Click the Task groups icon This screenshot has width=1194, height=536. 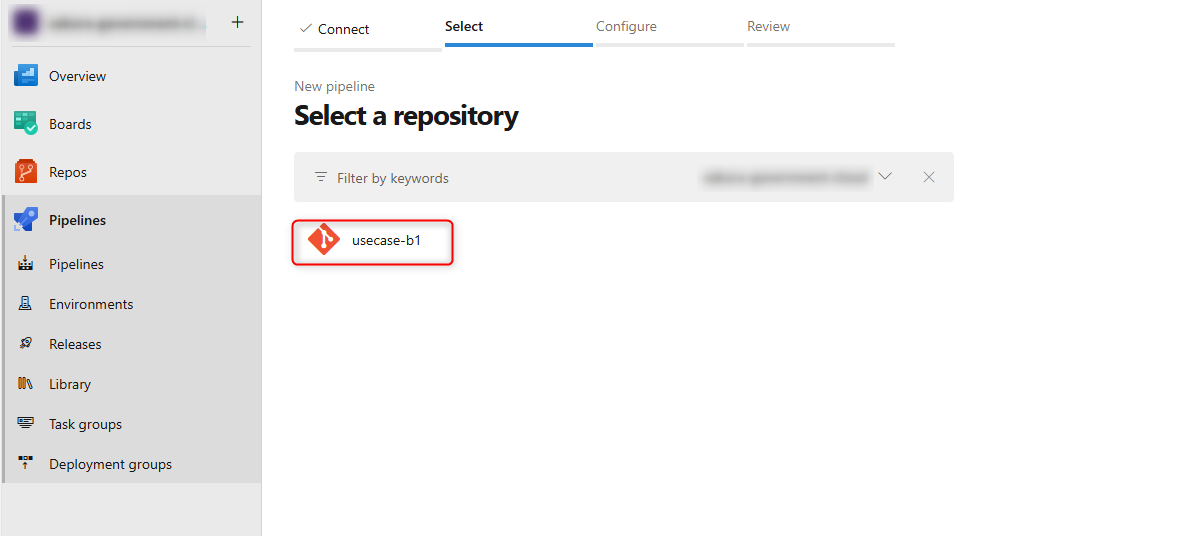tap(25, 424)
